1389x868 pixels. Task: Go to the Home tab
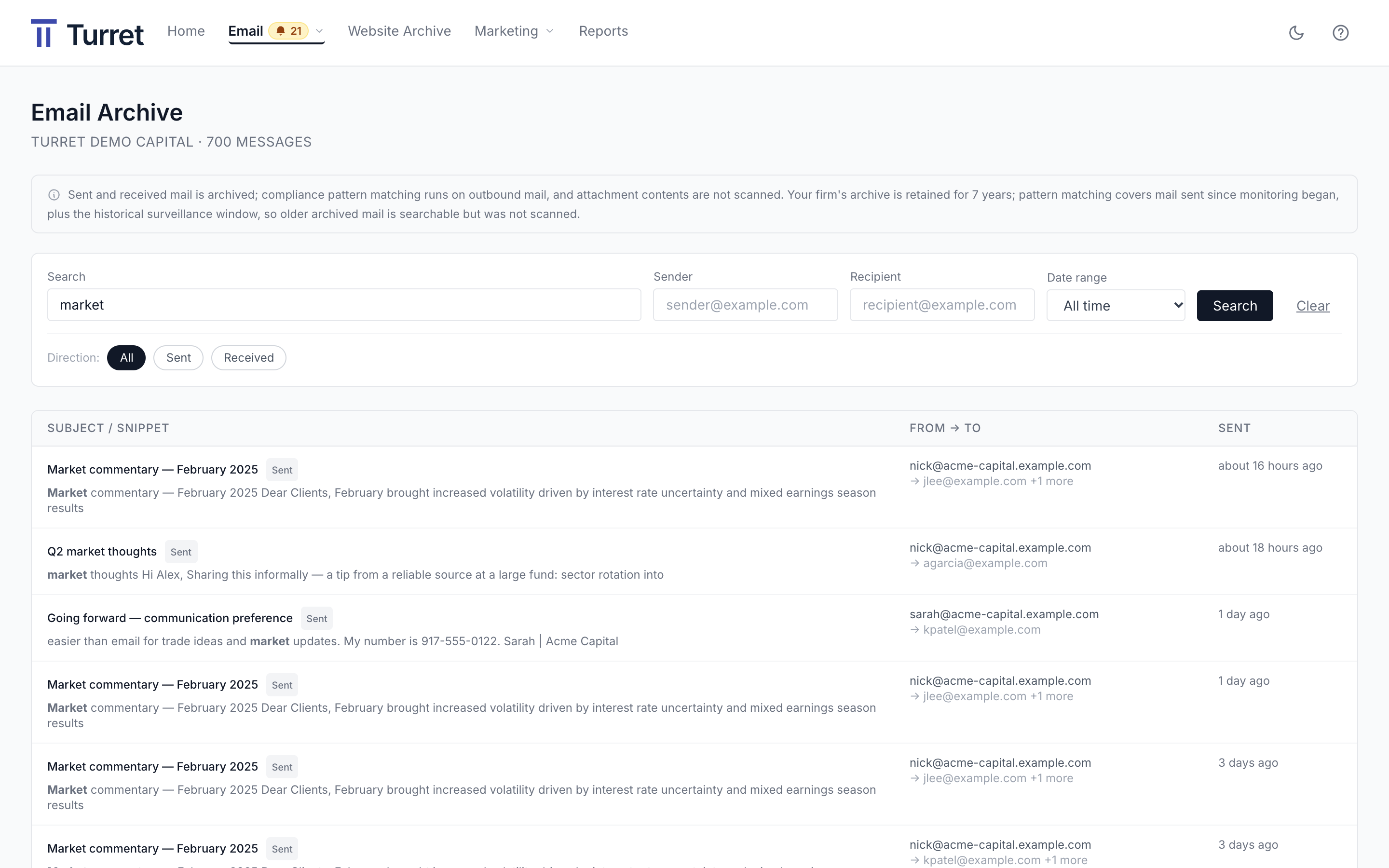(x=186, y=31)
